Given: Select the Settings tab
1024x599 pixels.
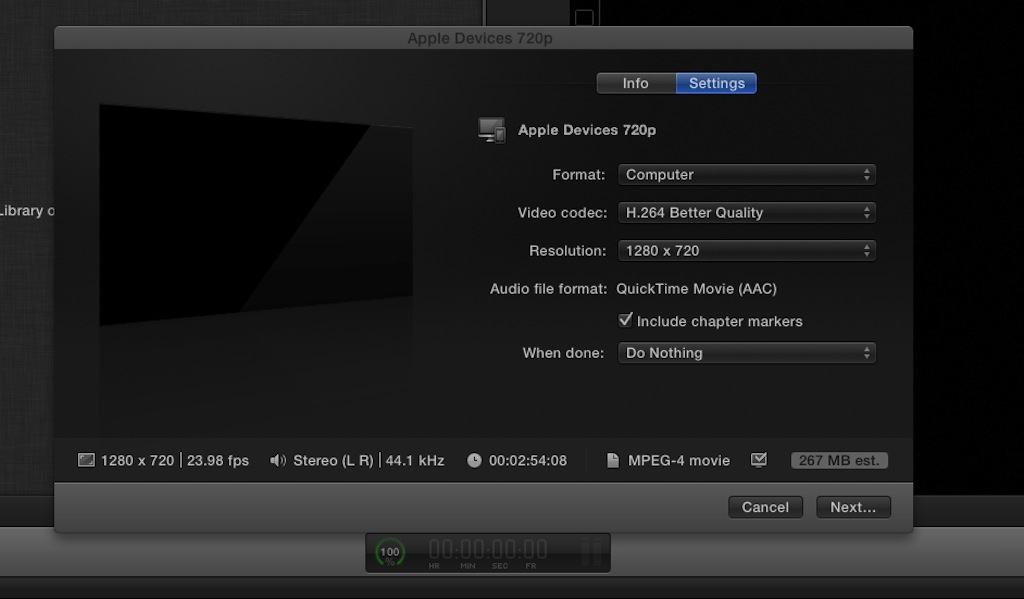Looking at the screenshot, I should pyautogui.click(x=716, y=83).
